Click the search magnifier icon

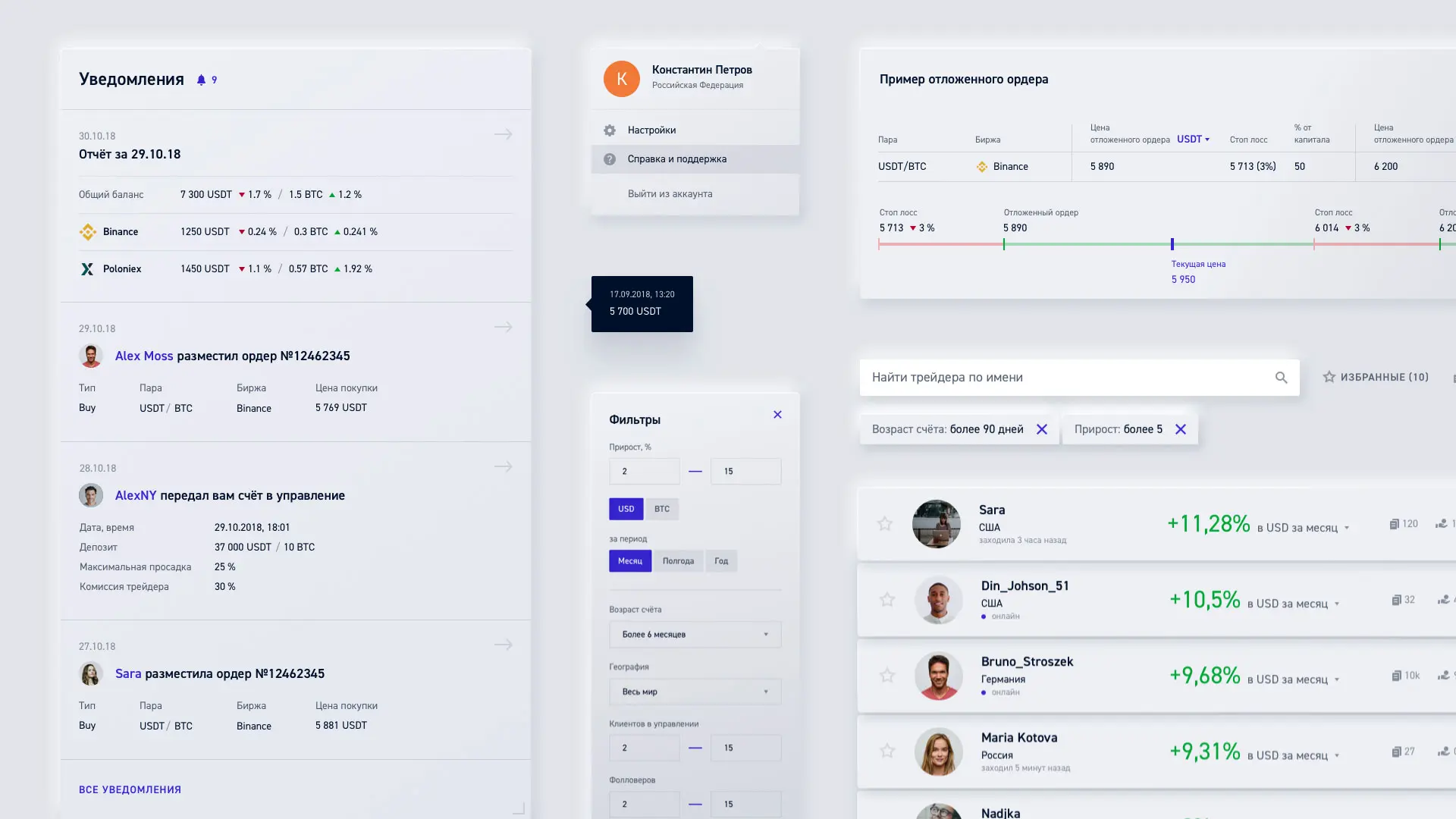pos(1281,378)
